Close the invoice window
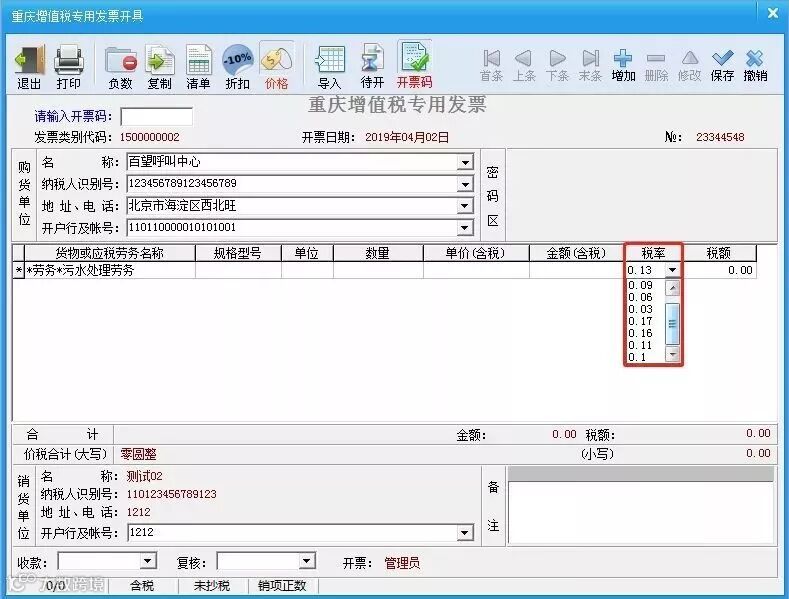 [773, 13]
